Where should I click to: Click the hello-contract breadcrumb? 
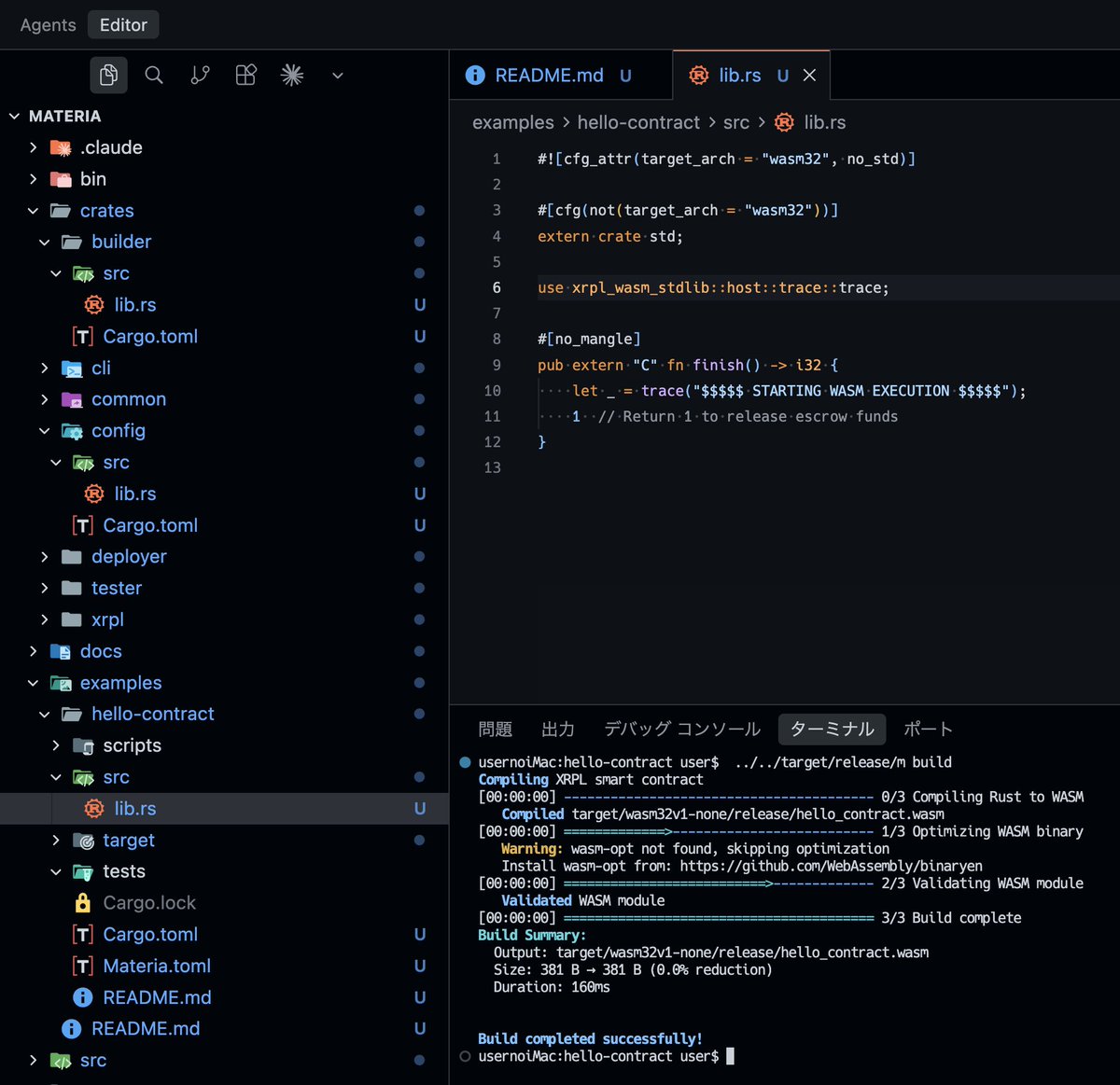point(638,122)
